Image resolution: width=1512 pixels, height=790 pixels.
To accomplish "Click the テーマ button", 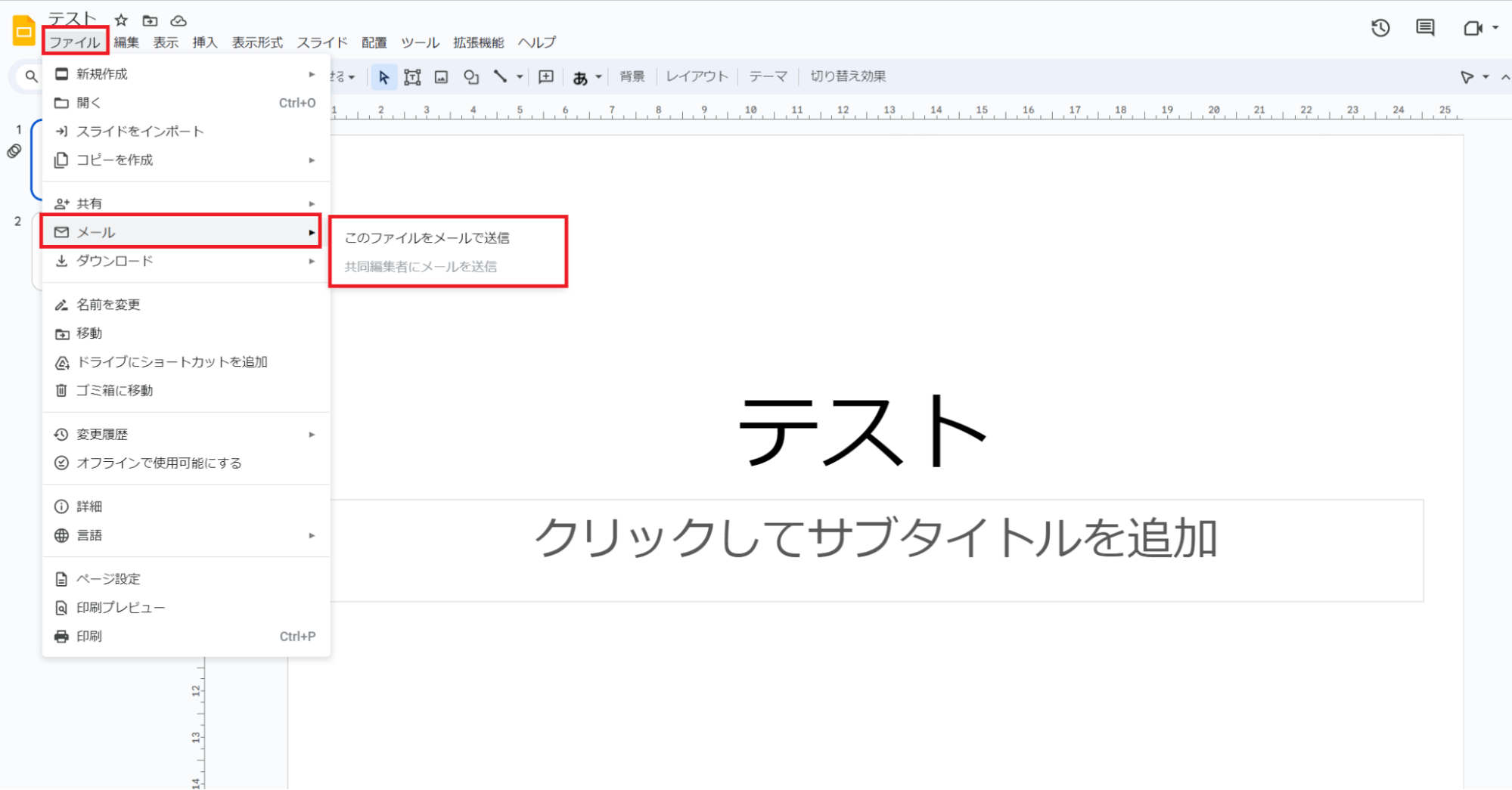I will (768, 76).
